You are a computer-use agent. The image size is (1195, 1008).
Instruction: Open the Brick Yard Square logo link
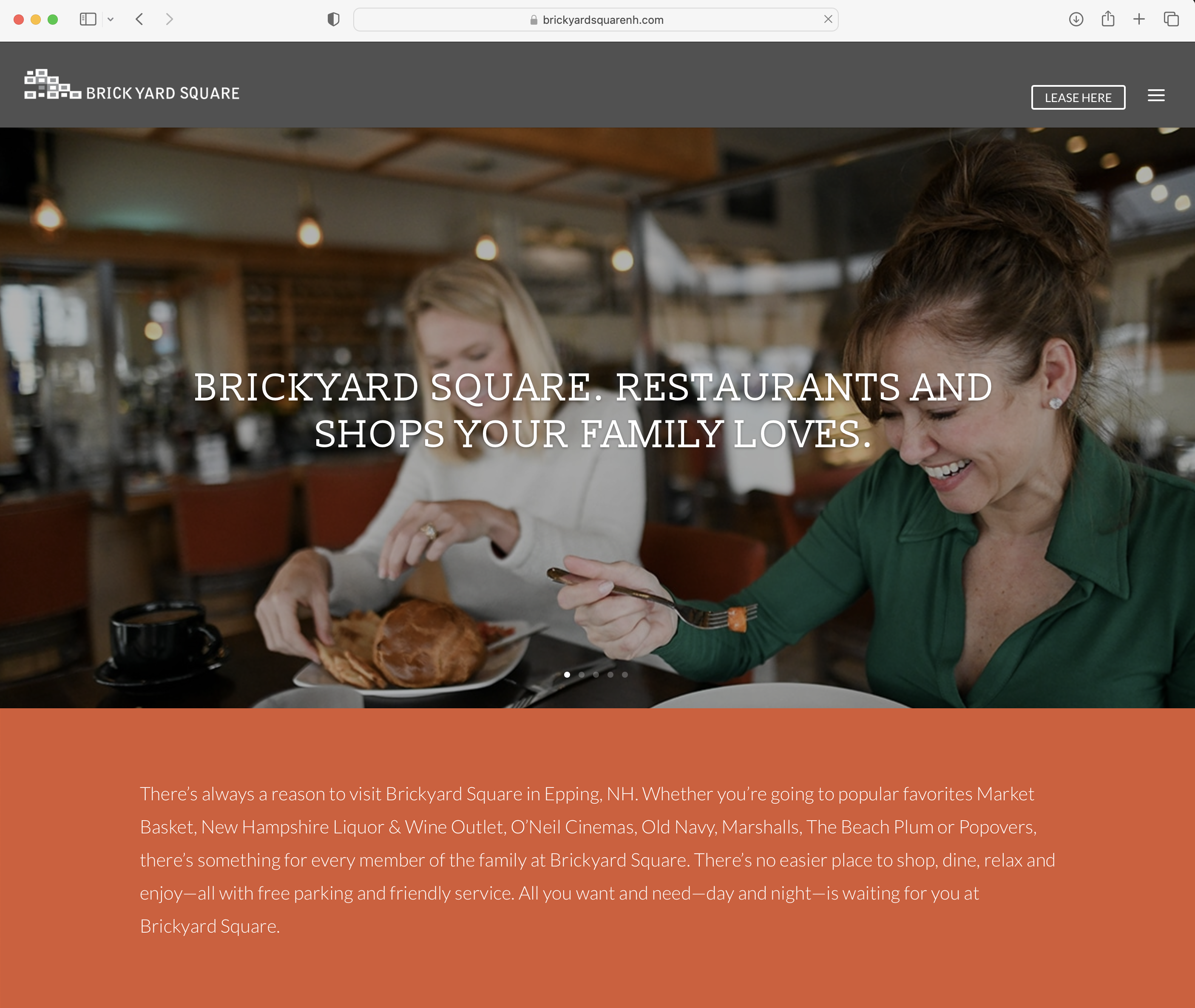pyautogui.click(x=132, y=85)
